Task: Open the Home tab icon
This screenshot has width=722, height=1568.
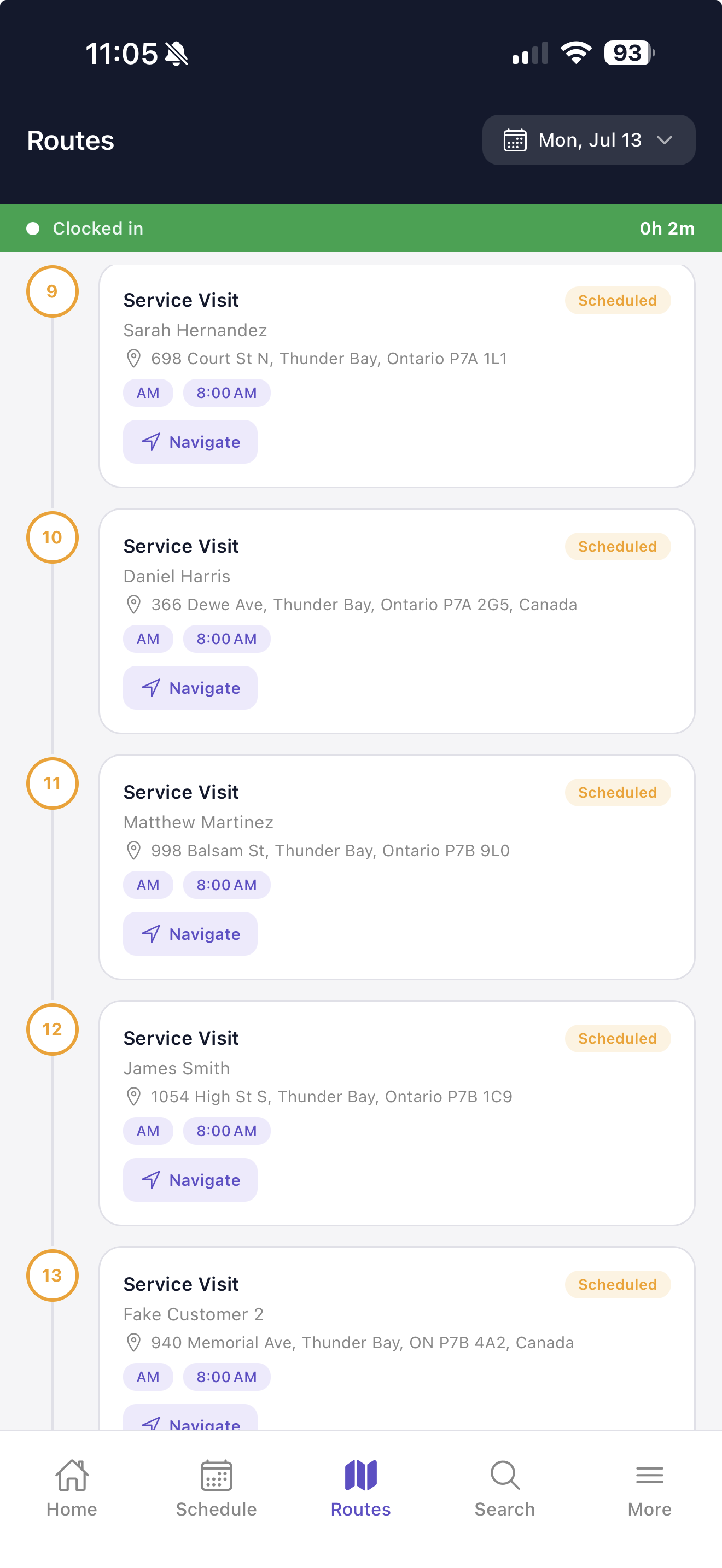Action: pos(72,1475)
